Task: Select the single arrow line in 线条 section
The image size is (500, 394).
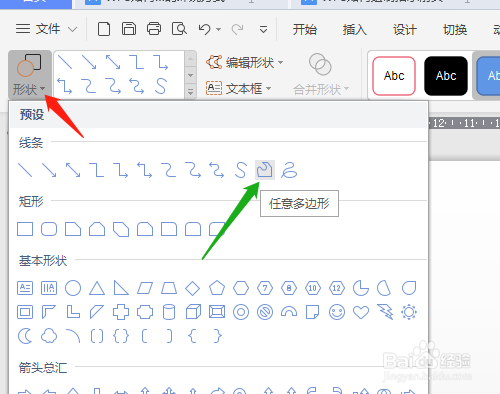Action: point(49,170)
